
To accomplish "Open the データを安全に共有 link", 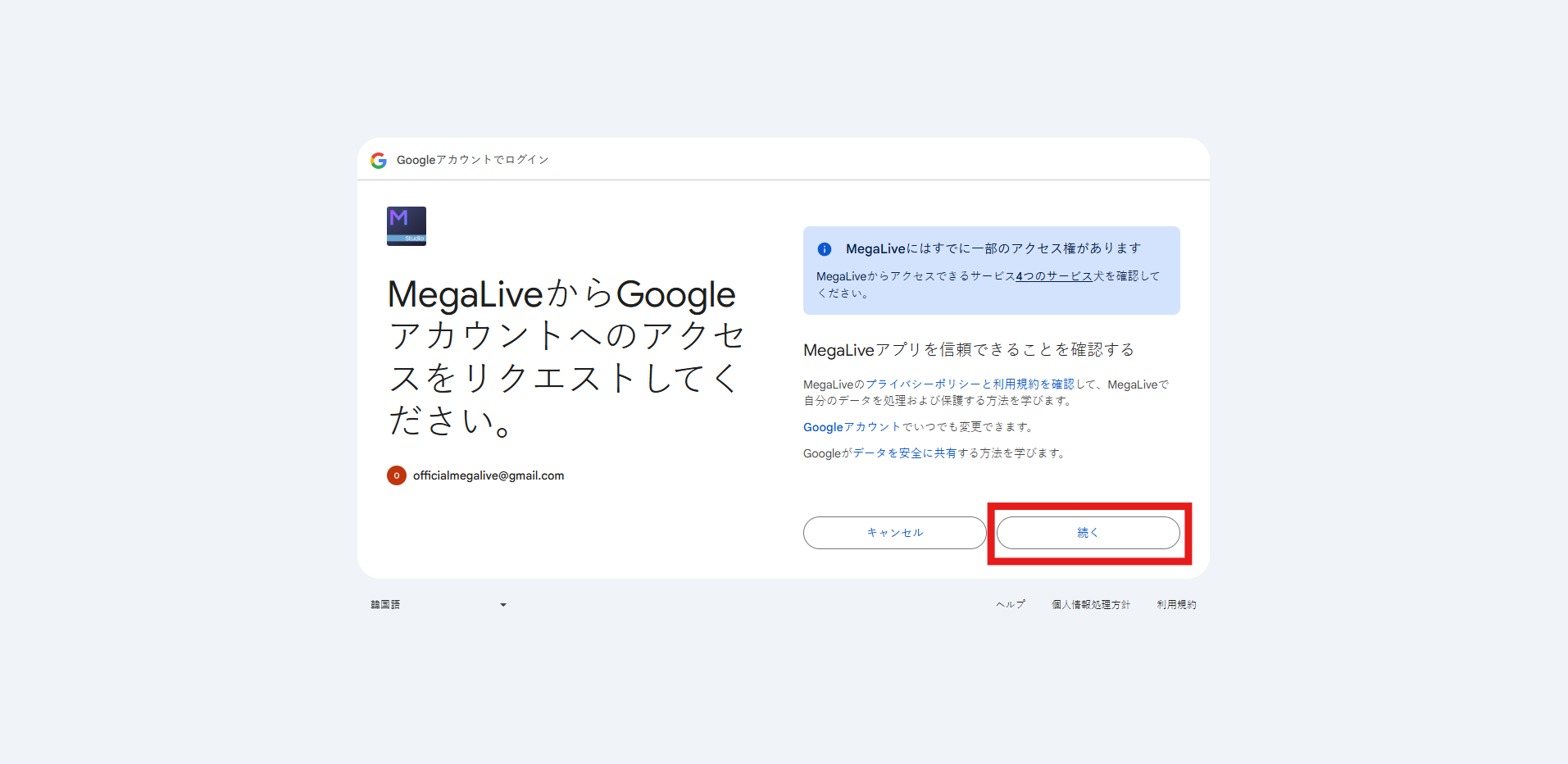I will [x=905, y=453].
